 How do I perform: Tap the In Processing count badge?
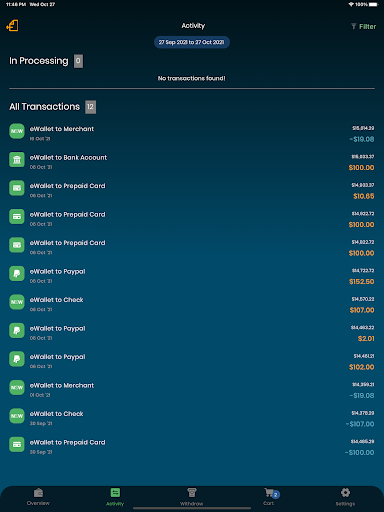78,61
